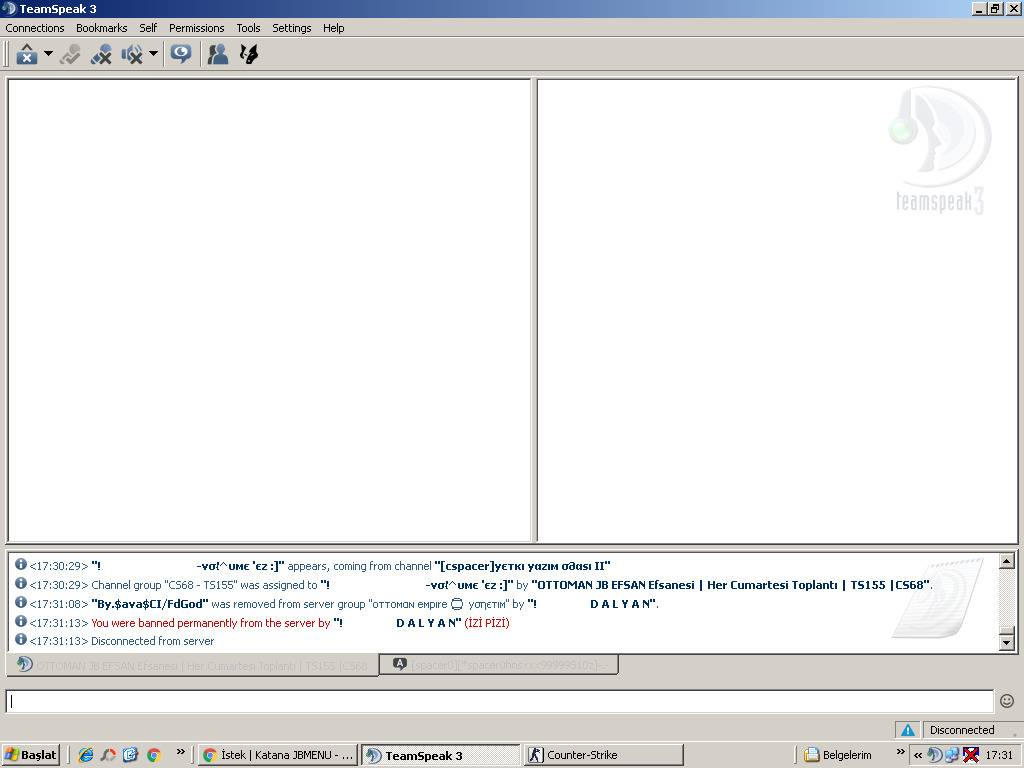Click the red 'You were banned permanently' message
The height and width of the screenshot is (768, 1024).
tap(210, 623)
